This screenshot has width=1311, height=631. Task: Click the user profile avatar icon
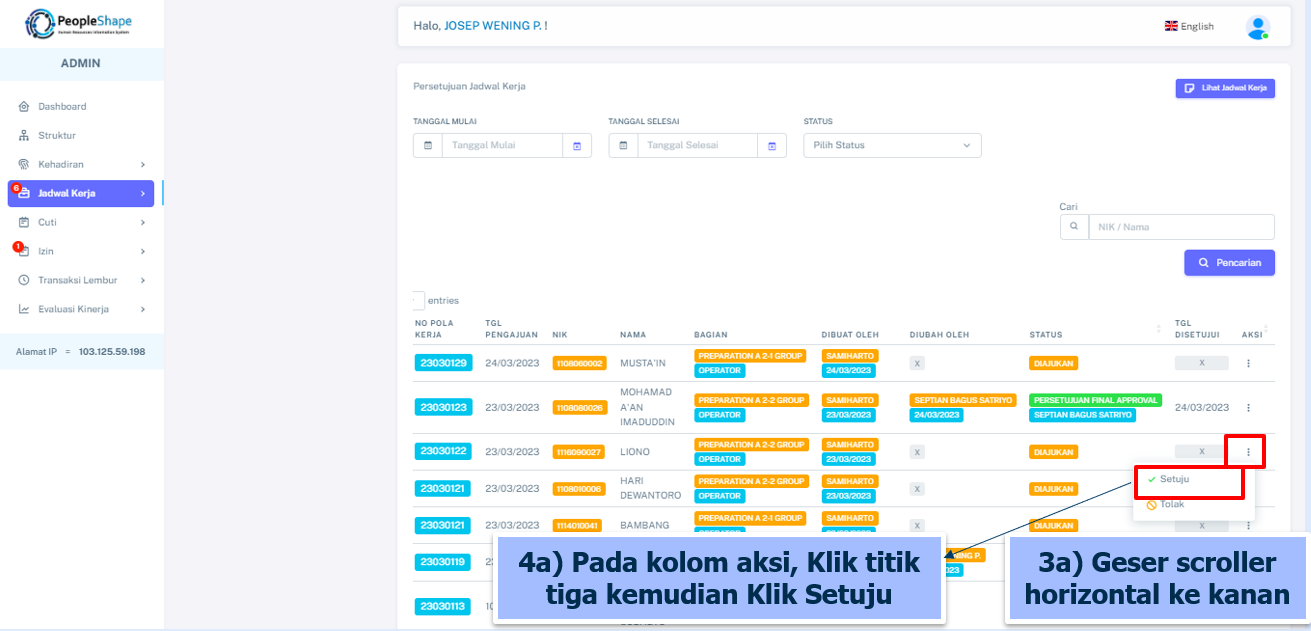(1257, 27)
